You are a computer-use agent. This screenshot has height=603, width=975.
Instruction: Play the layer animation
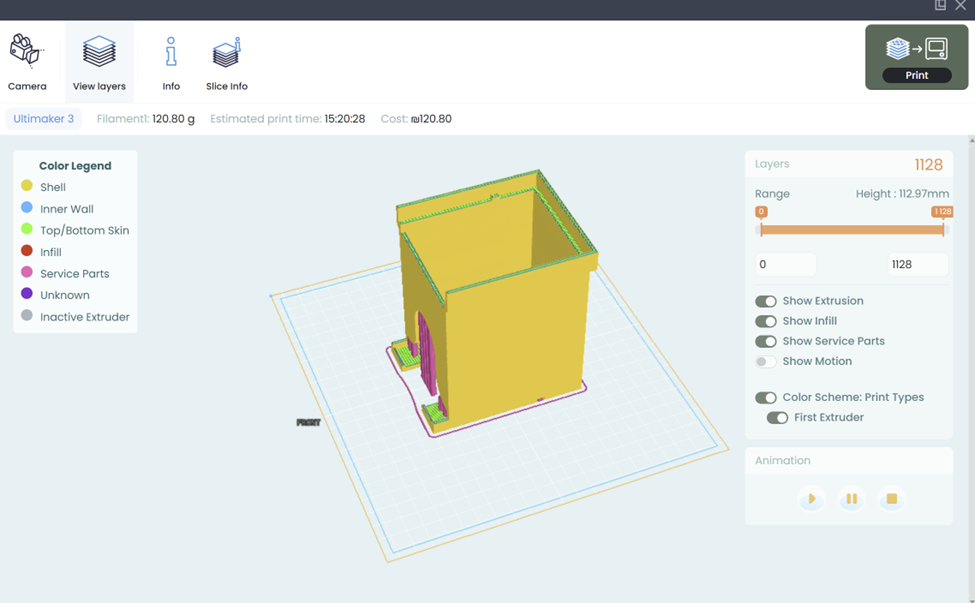(x=811, y=499)
